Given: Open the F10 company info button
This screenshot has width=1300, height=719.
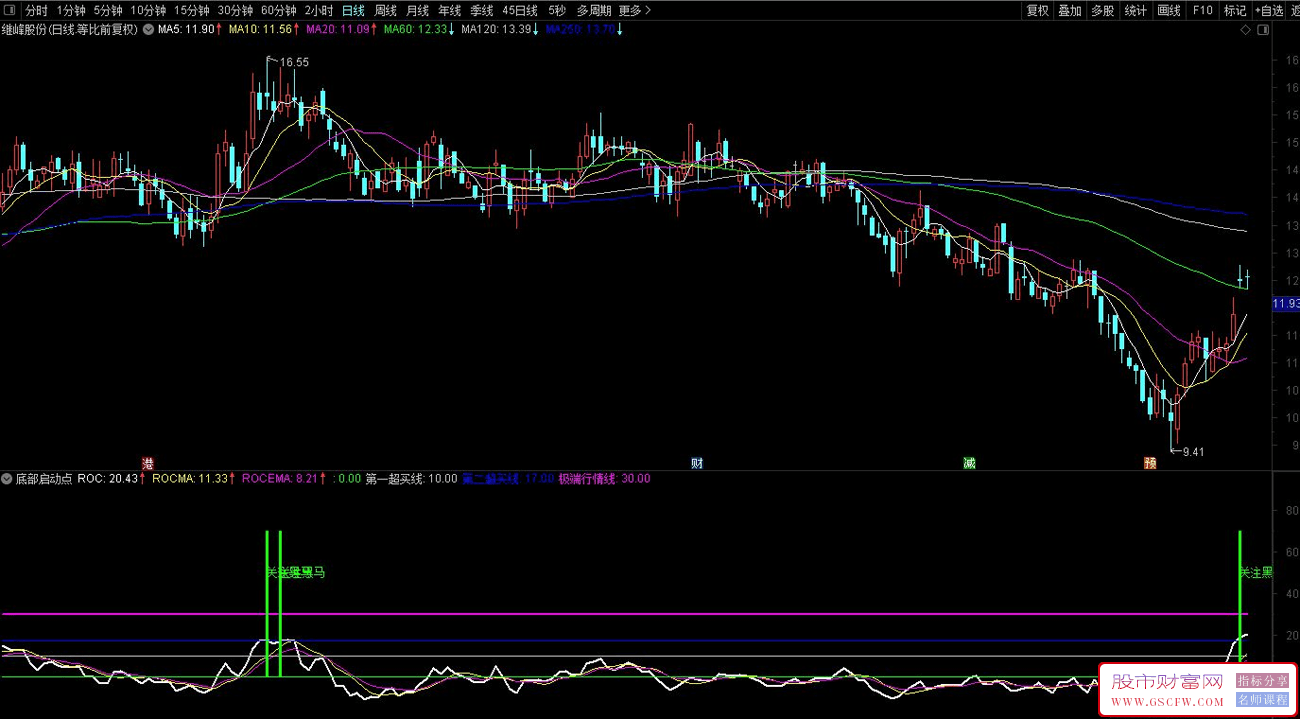Looking at the screenshot, I should click(x=1203, y=10).
